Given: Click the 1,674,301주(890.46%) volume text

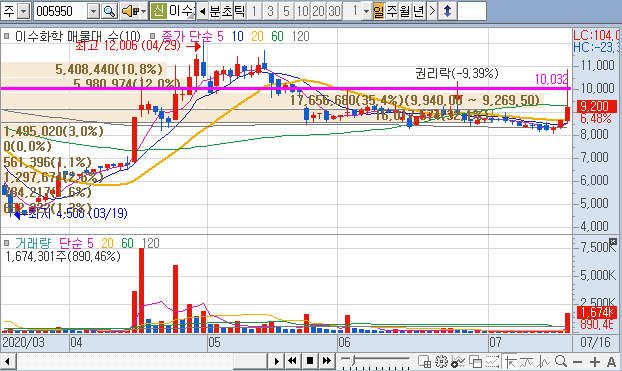Looking at the screenshot, I should [x=63, y=256].
